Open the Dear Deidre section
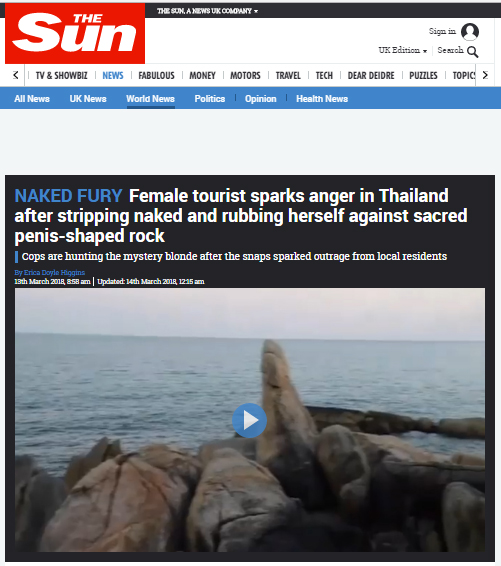501x566 pixels. [x=371, y=75]
